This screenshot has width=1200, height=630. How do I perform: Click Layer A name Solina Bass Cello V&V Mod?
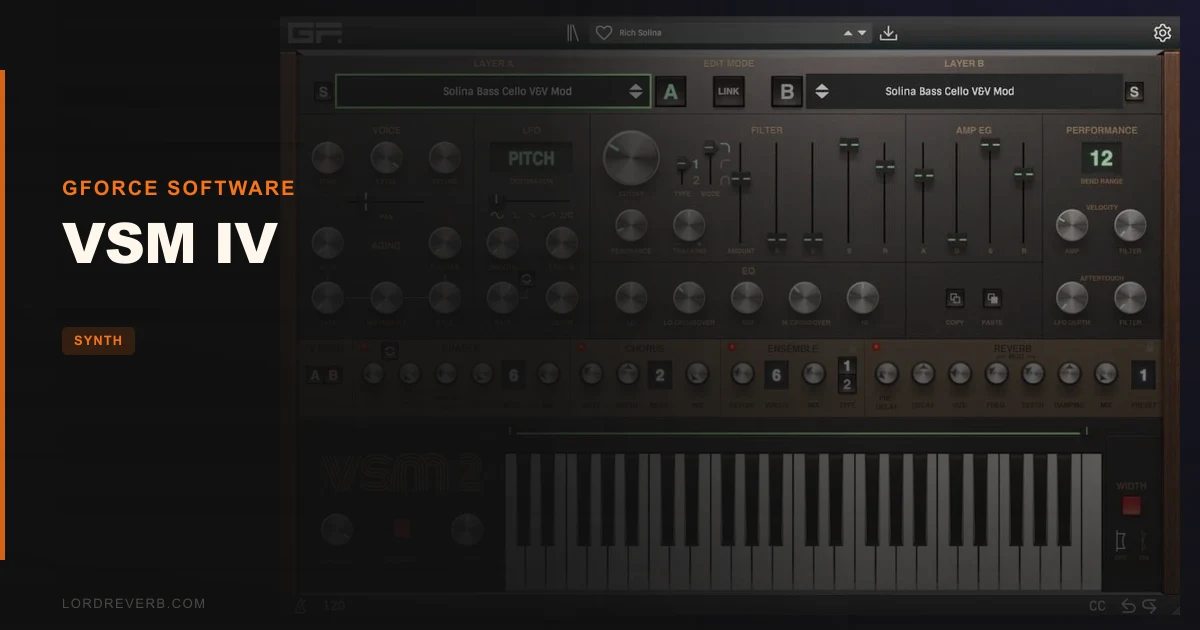pos(507,91)
